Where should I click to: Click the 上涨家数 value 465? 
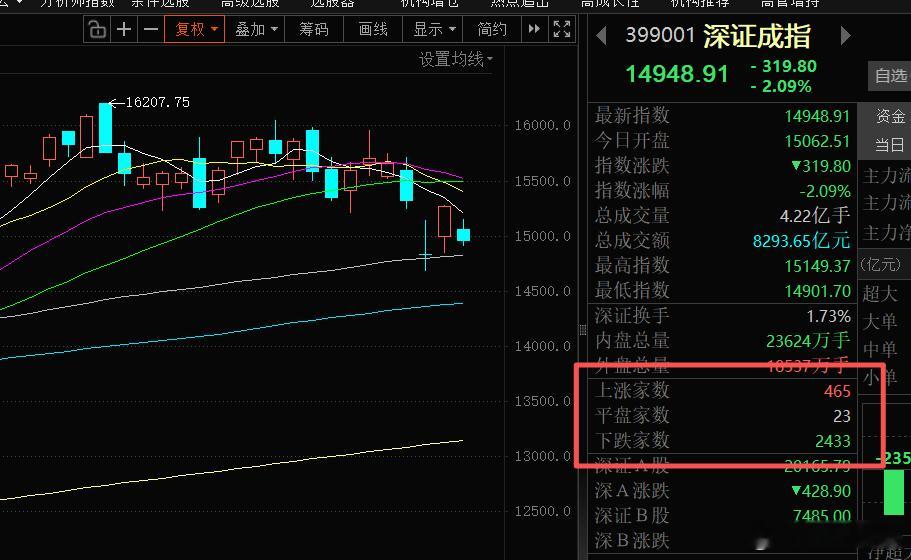pos(837,391)
